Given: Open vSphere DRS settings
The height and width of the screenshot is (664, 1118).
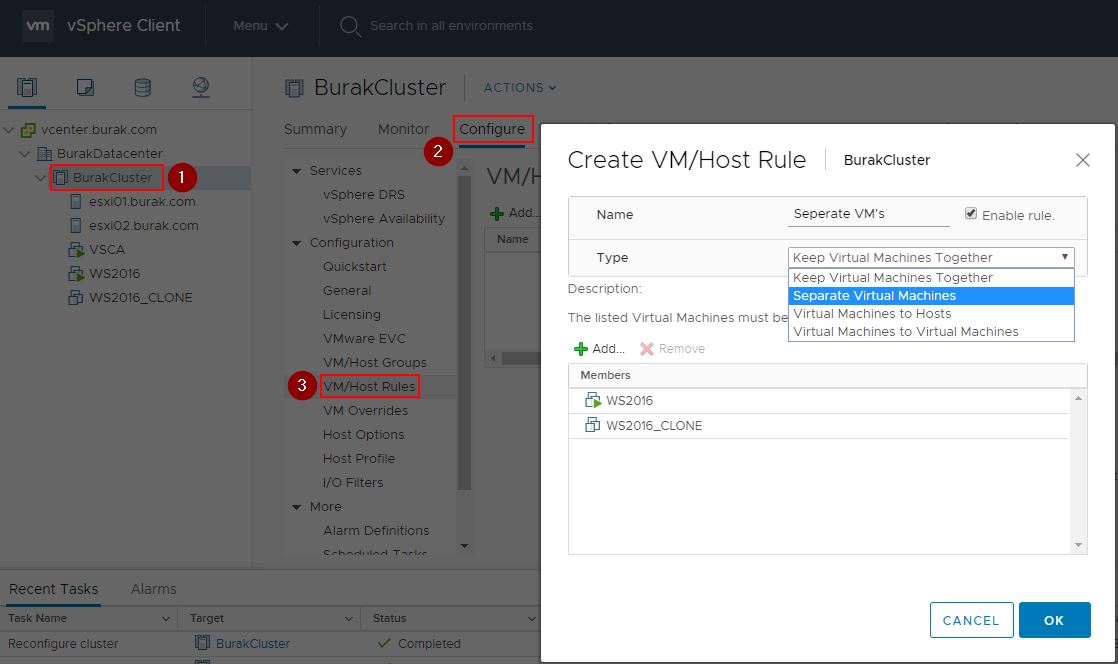Looking at the screenshot, I should (x=364, y=195).
